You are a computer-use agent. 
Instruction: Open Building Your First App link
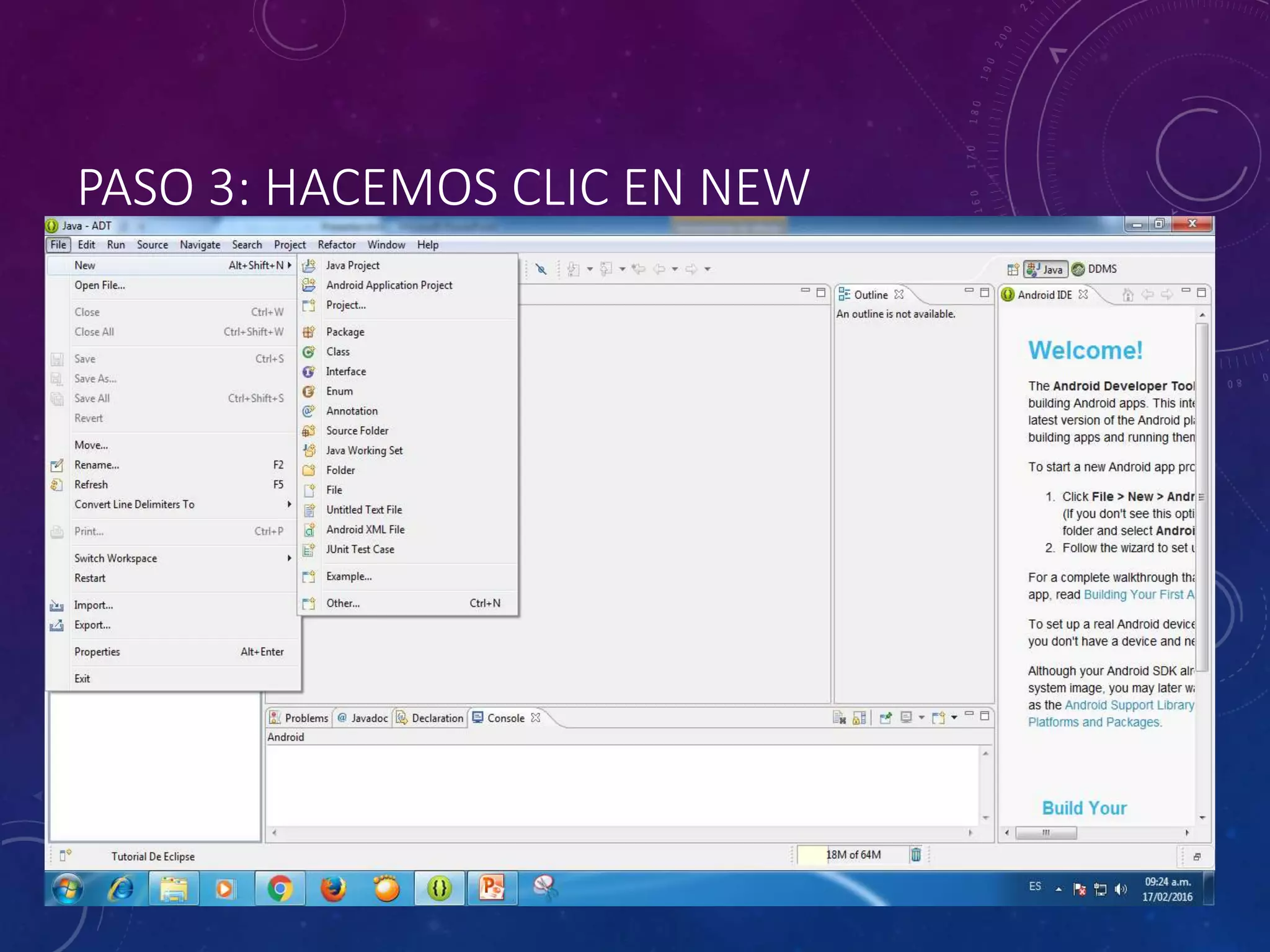1139,595
